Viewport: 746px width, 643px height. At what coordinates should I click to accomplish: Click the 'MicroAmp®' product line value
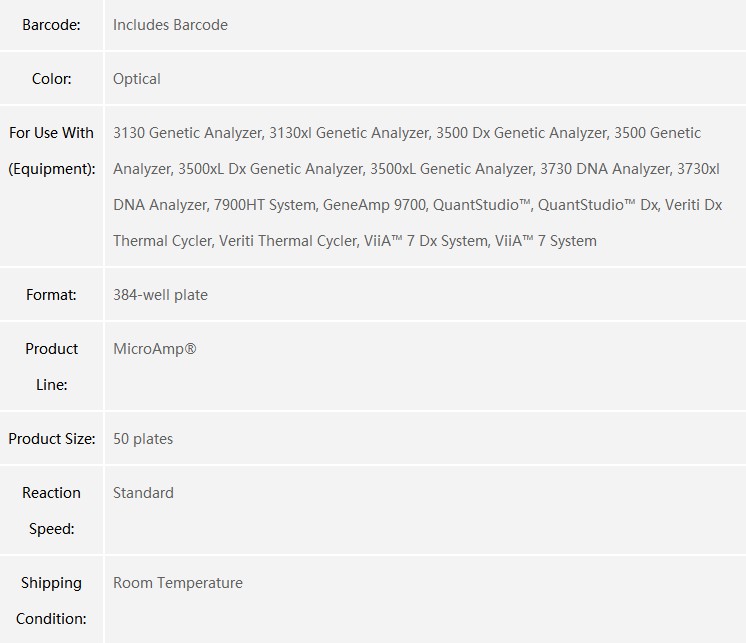(x=155, y=349)
